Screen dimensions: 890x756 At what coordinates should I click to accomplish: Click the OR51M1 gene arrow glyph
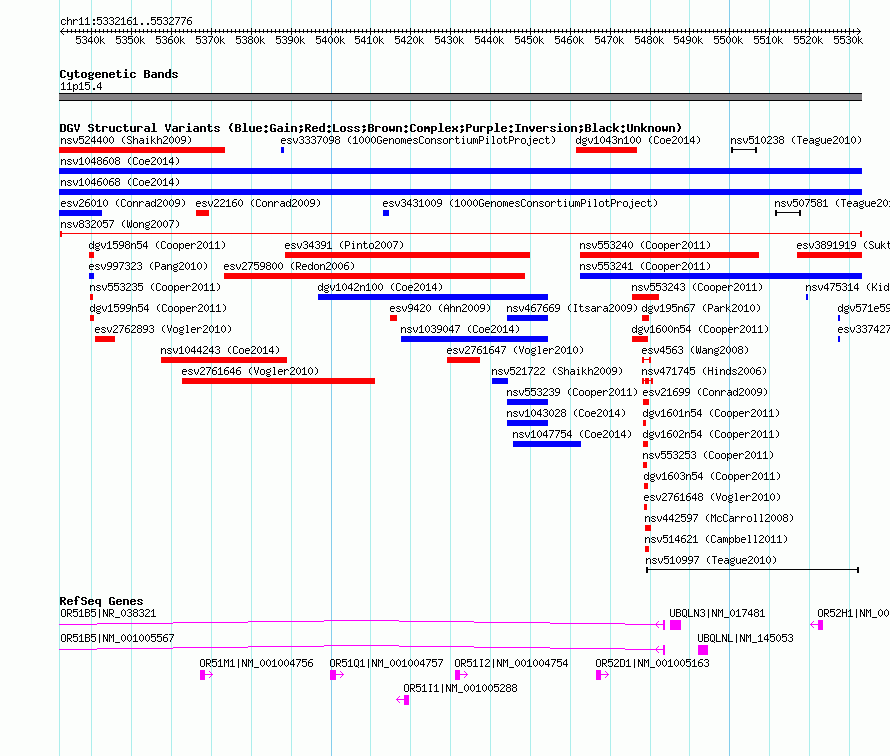point(206,675)
